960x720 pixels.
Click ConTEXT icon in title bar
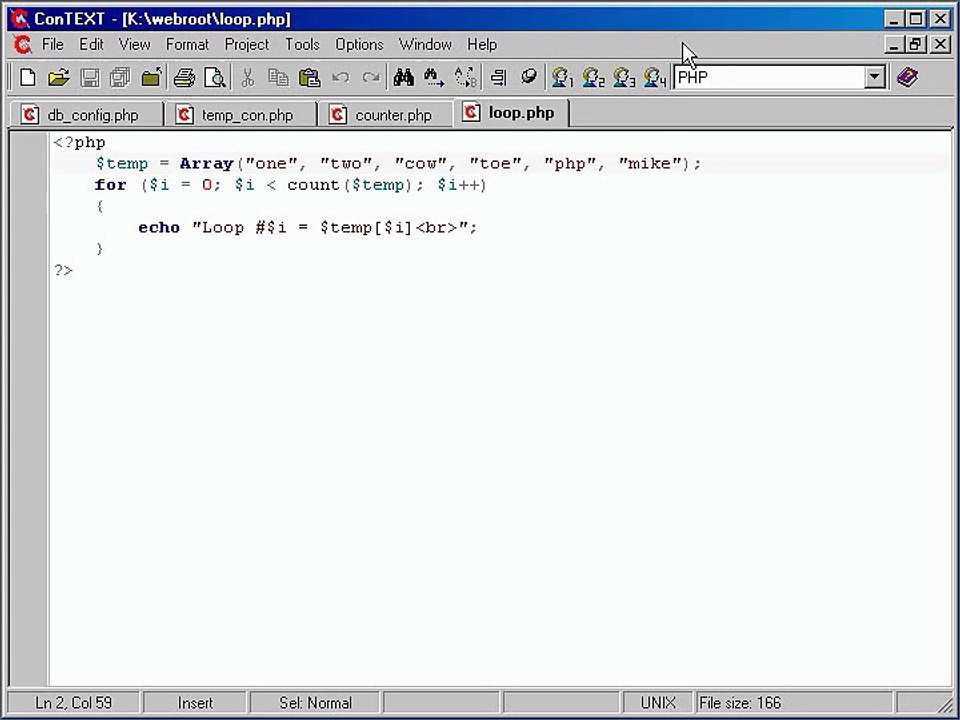20,19
